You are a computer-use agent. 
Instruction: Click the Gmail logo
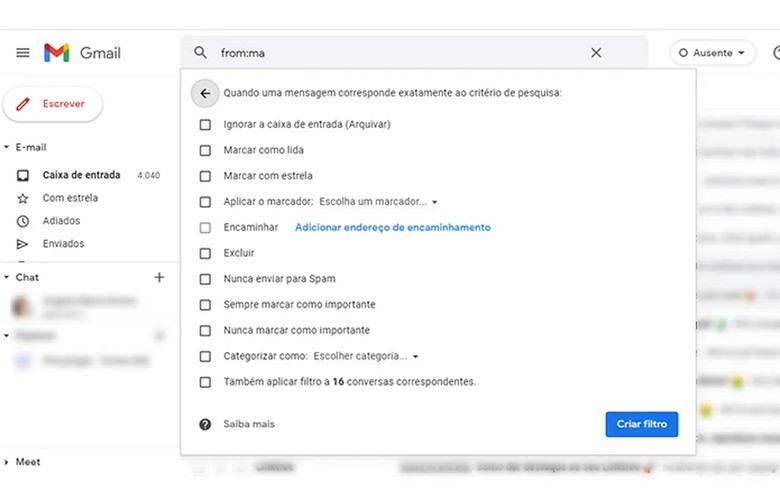point(82,53)
